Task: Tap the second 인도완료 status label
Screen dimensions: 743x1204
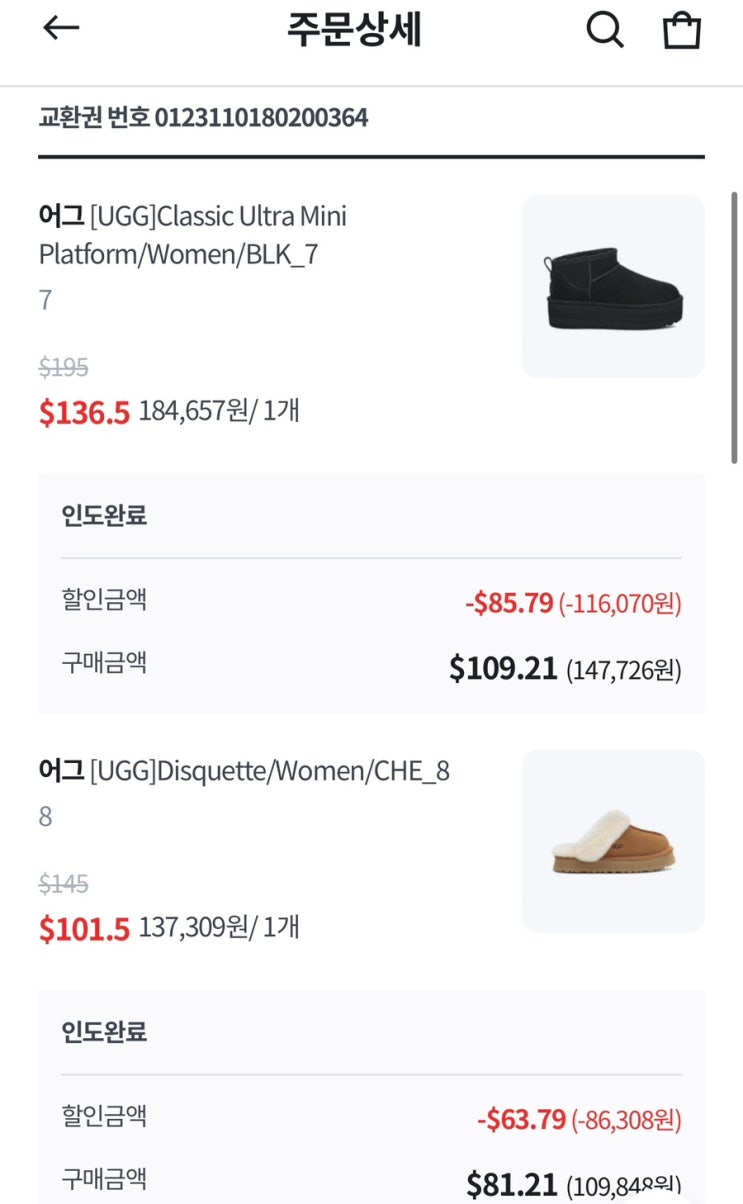Action: (x=104, y=1032)
